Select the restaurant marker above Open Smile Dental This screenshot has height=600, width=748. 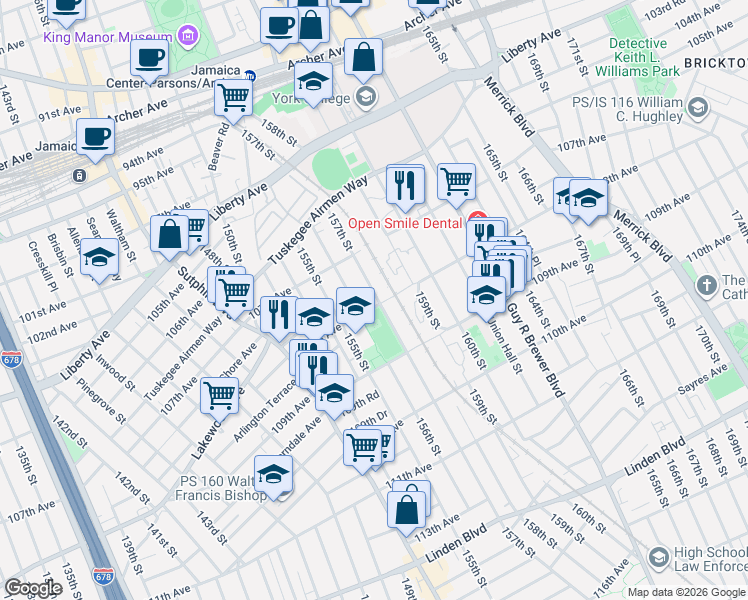(405, 188)
